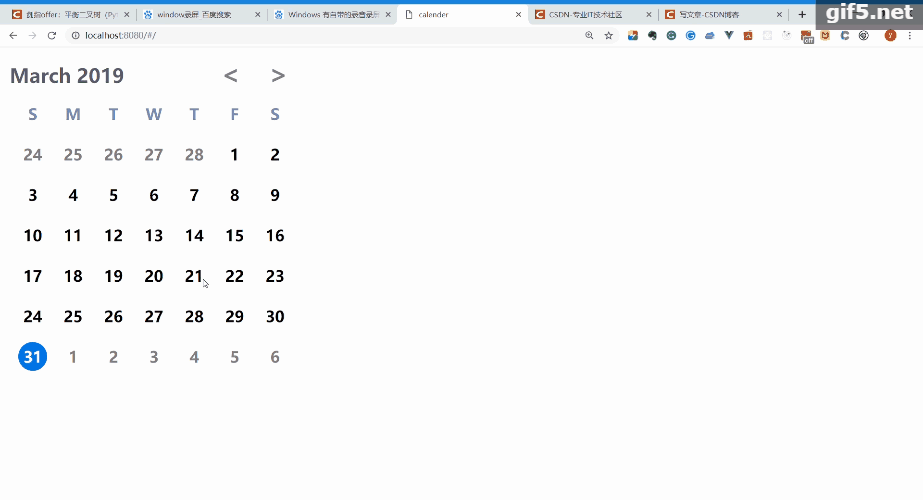923x500 pixels.
Task: Open the user profile avatar
Action: tap(890, 35)
